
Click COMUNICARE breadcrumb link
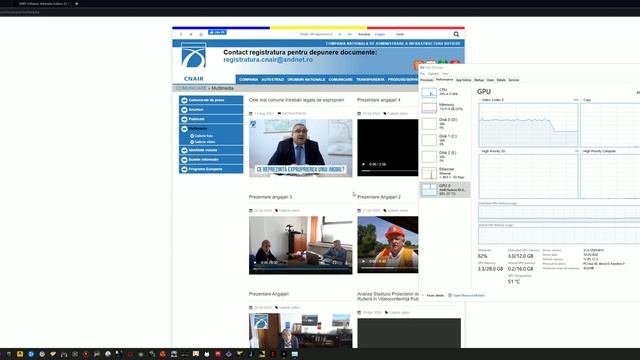pyautogui.click(x=191, y=88)
